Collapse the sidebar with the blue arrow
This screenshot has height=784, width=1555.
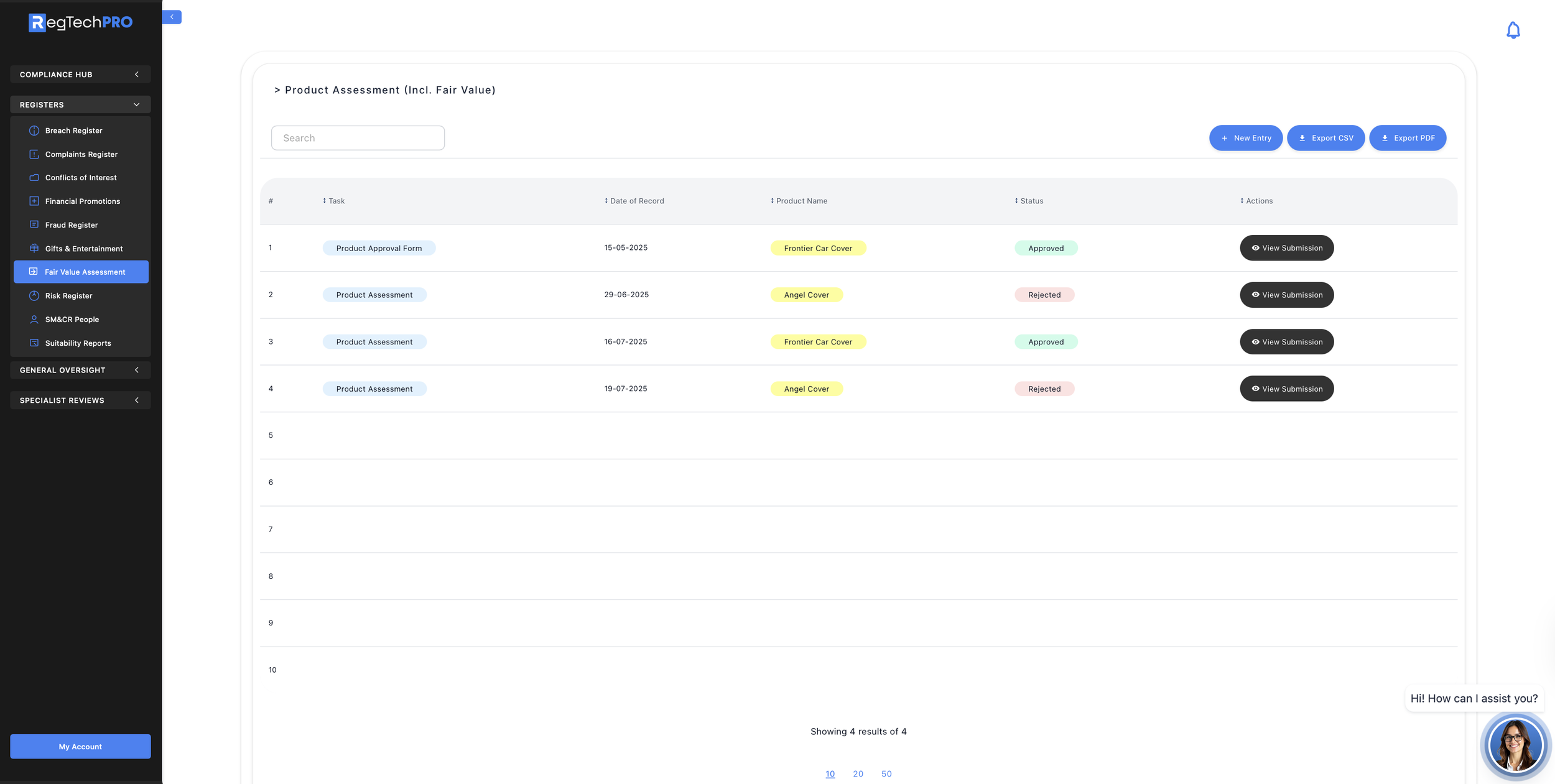(x=172, y=17)
